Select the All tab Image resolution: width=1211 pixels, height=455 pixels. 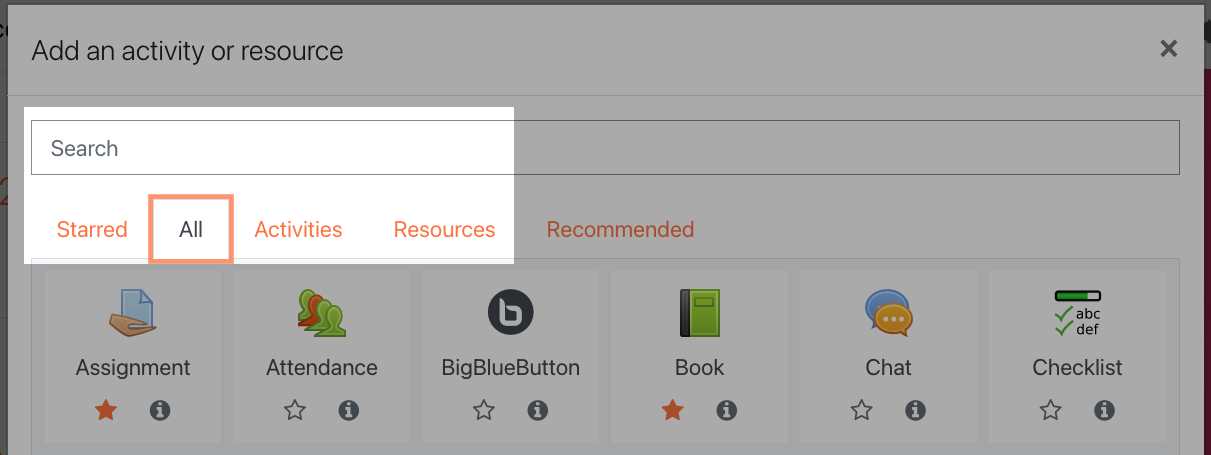pyautogui.click(x=191, y=230)
